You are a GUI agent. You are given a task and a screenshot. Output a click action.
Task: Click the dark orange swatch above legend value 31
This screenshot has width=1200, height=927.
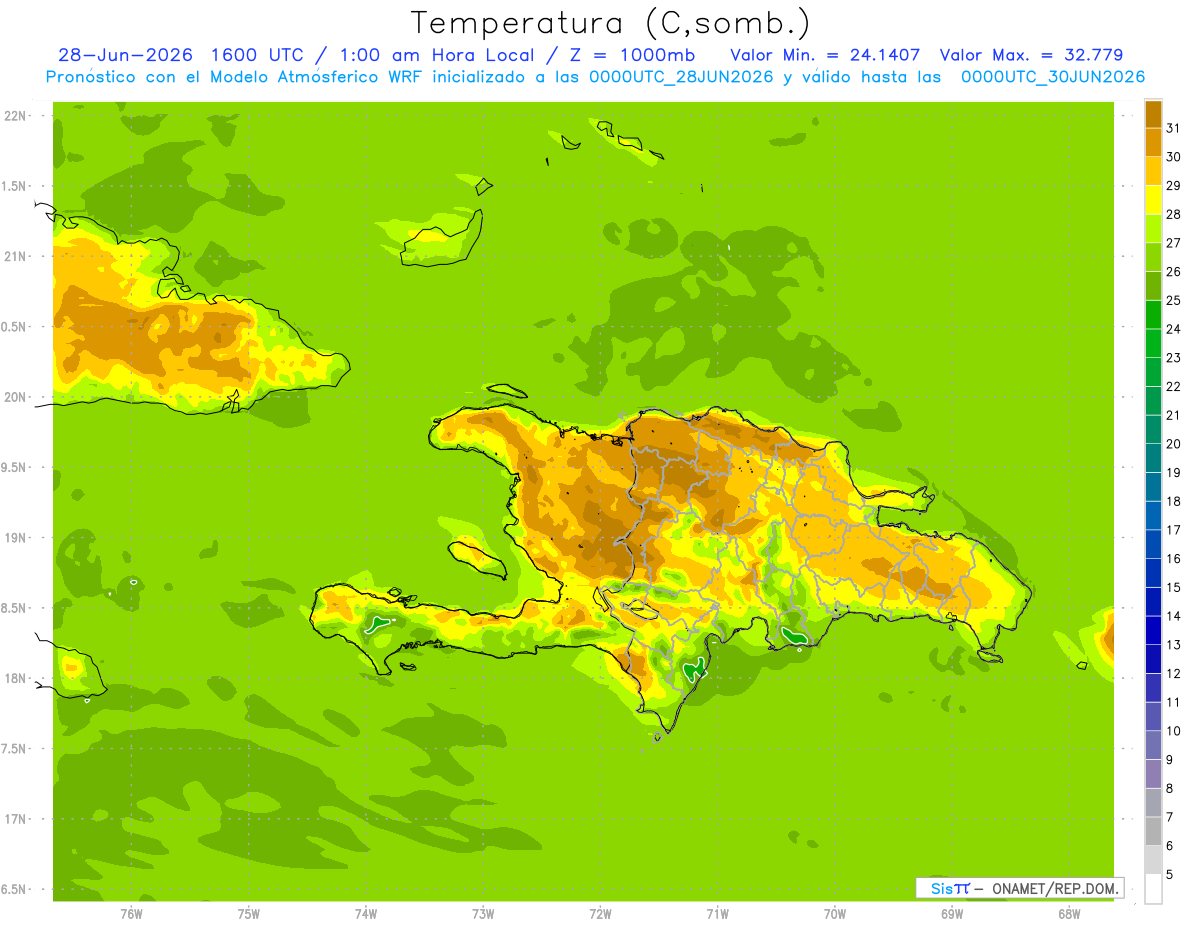tap(1153, 113)
